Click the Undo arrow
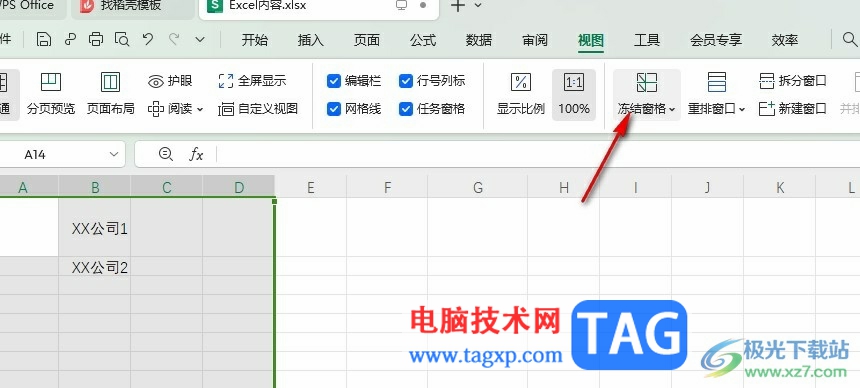The height and width of the screenshot is (388, 860). coord(148,40)
